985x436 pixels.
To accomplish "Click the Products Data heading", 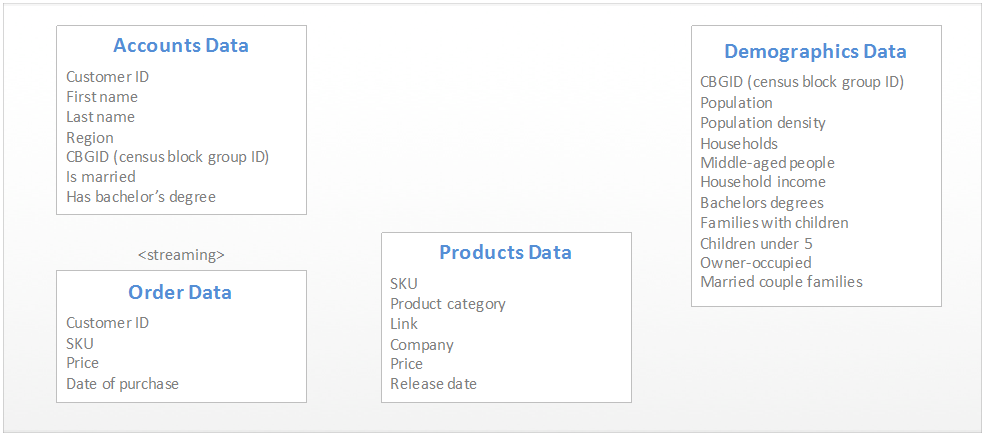I will coord(506,252).
